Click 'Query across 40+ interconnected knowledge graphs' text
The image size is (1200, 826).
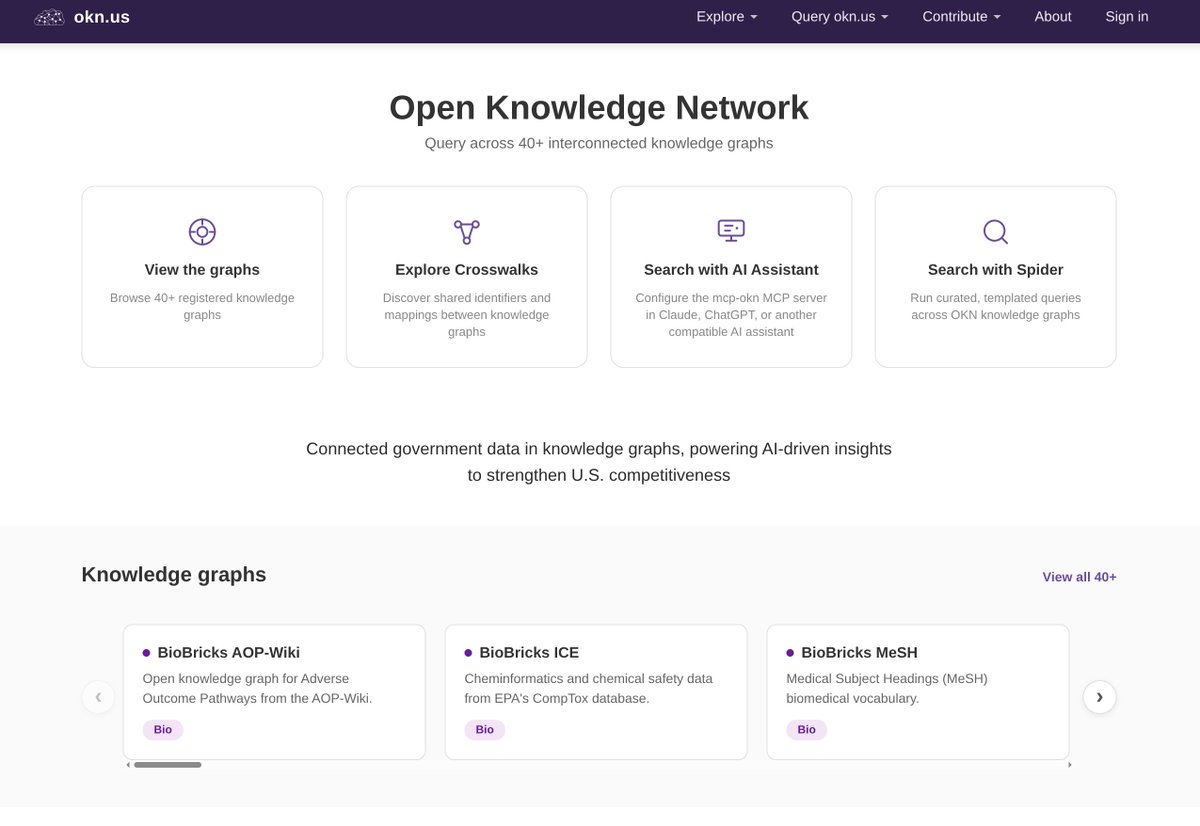pyautogui.click(x=599, y=143)
